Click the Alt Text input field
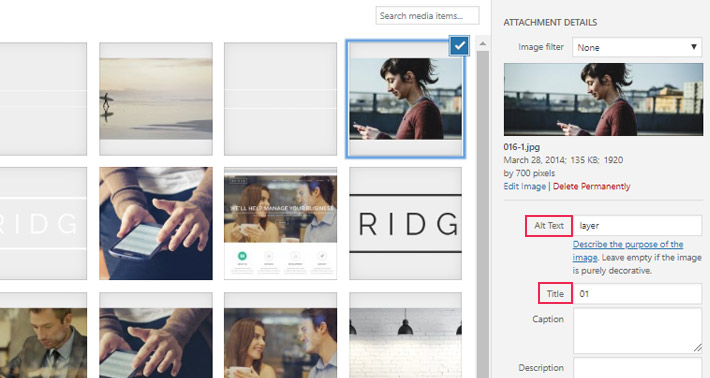710x378 pixels. point(637,225)
